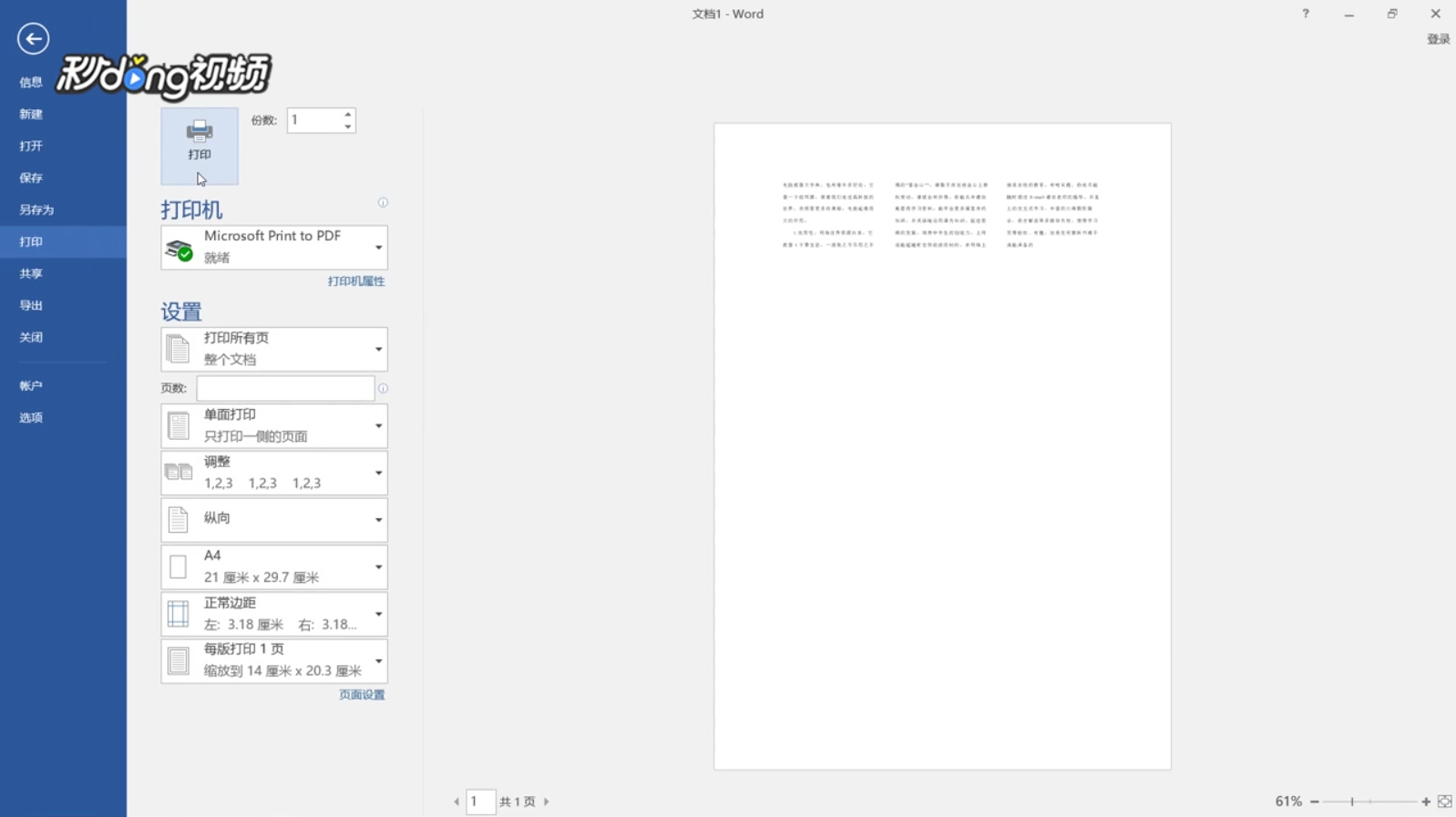
Task: Click the current page number box
Action: [480, 802]
